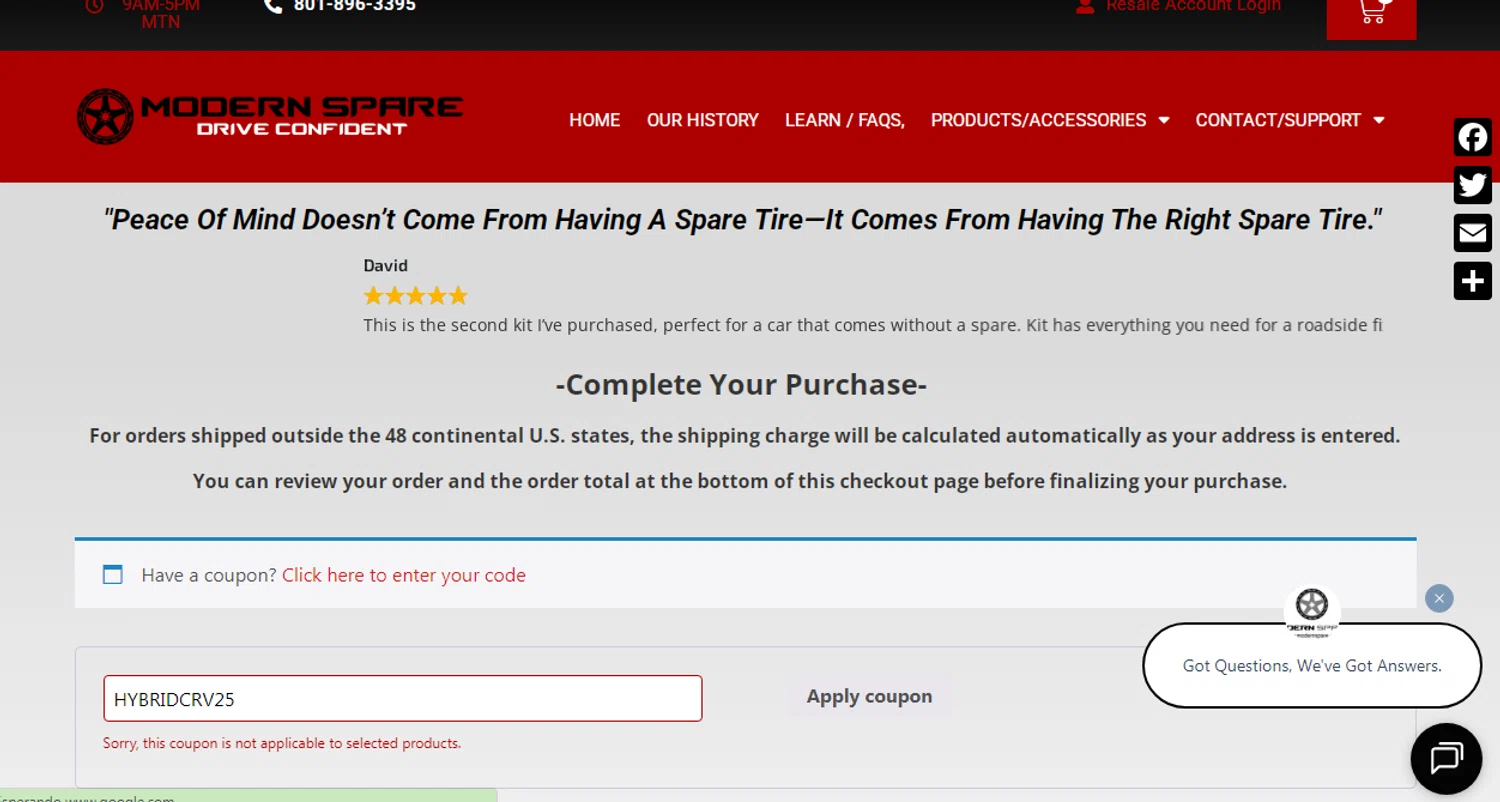The width and height of the screenshot is (1500, 802).
Task: Click David's review text about second kit
Action: pyautogui.click(x=873, y=325)
